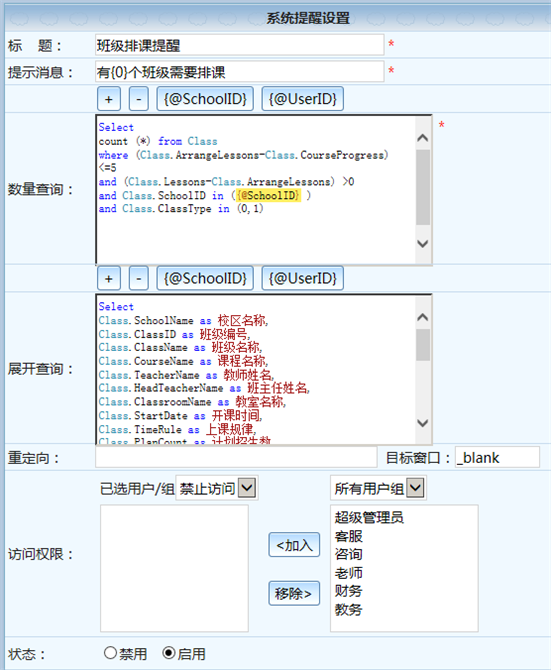Click the - button above 数量查询
Image resolution: width=551 pixels, height=670 pixels.
coord(139,99)
